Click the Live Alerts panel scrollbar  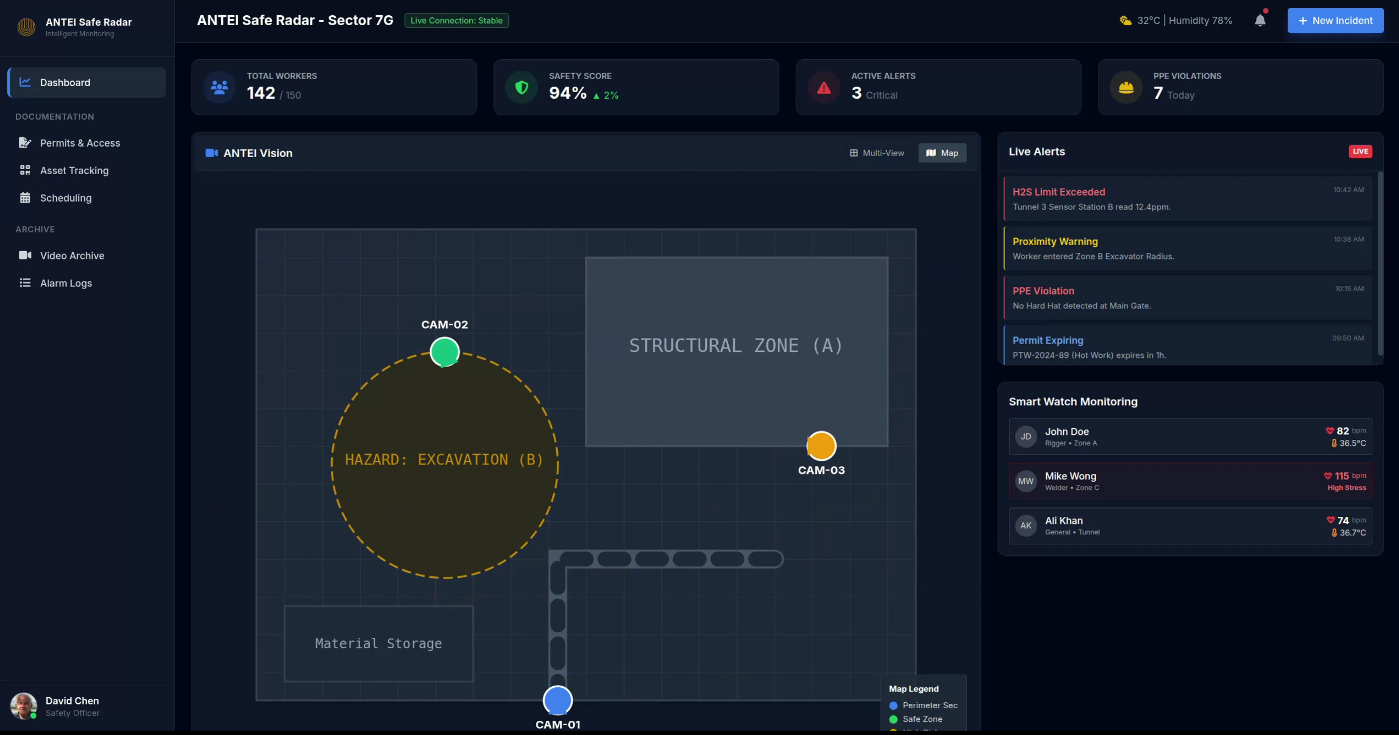point(1381,264)
